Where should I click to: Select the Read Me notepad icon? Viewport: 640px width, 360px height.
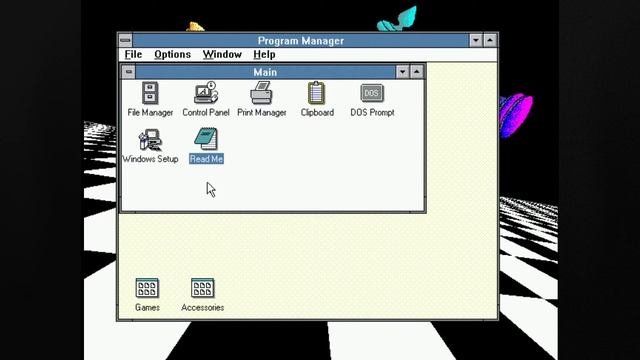point(206,139)
